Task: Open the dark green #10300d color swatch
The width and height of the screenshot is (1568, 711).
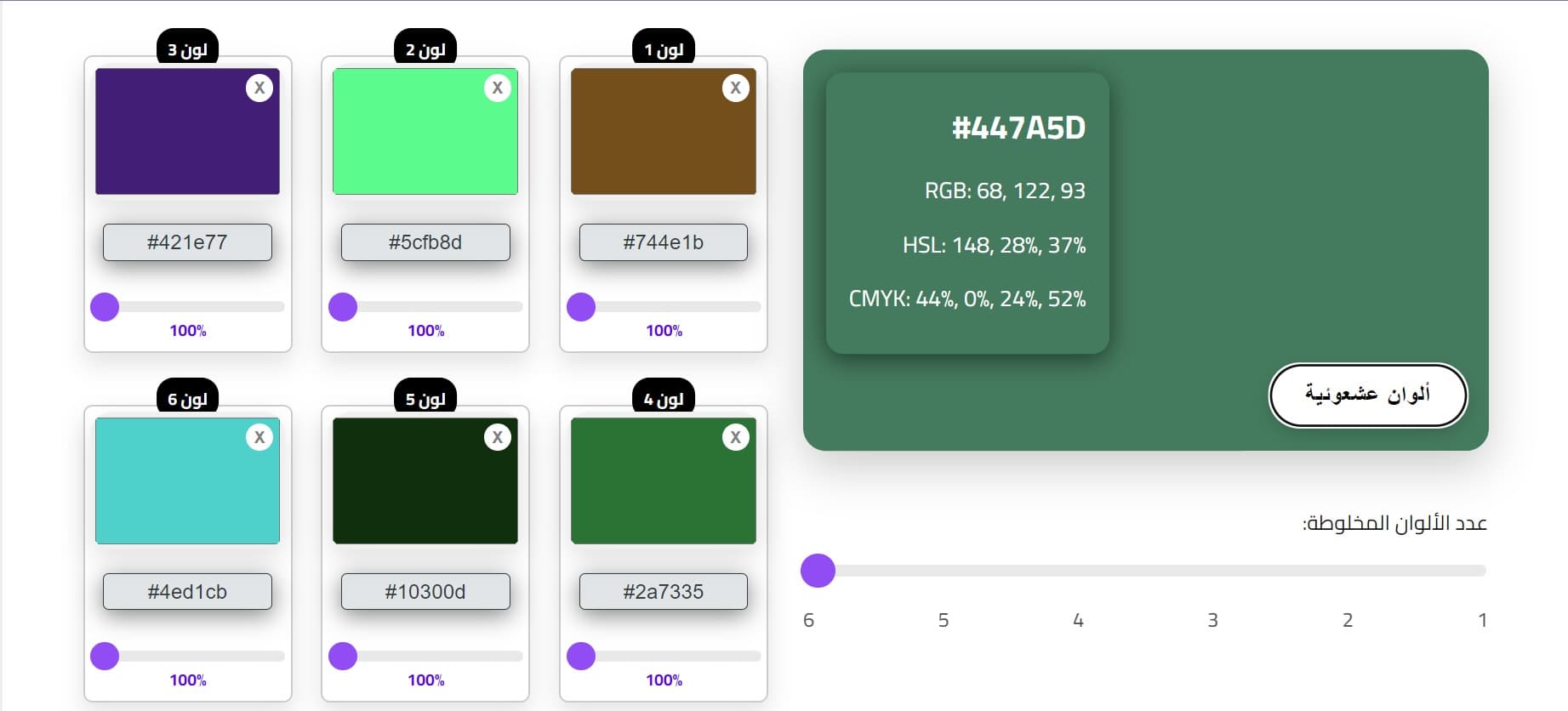Action: (425, 481)
